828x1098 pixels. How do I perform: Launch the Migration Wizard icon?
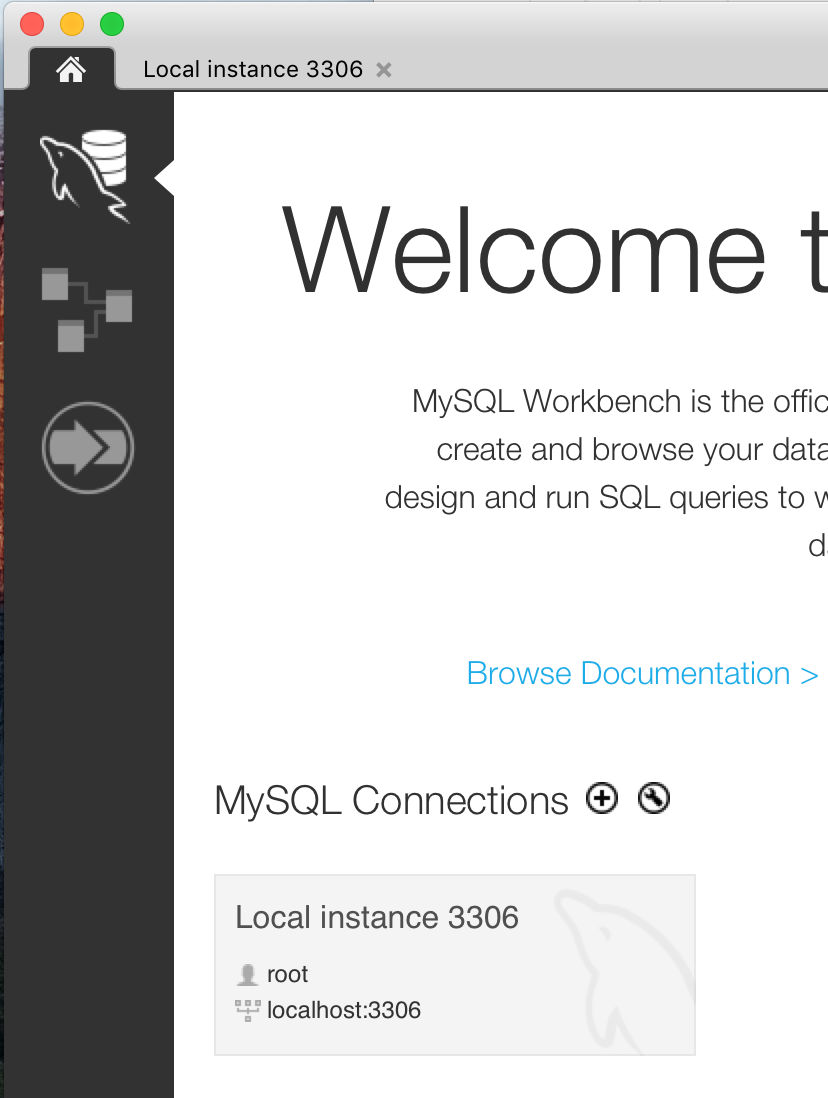[x=87, y=448]
